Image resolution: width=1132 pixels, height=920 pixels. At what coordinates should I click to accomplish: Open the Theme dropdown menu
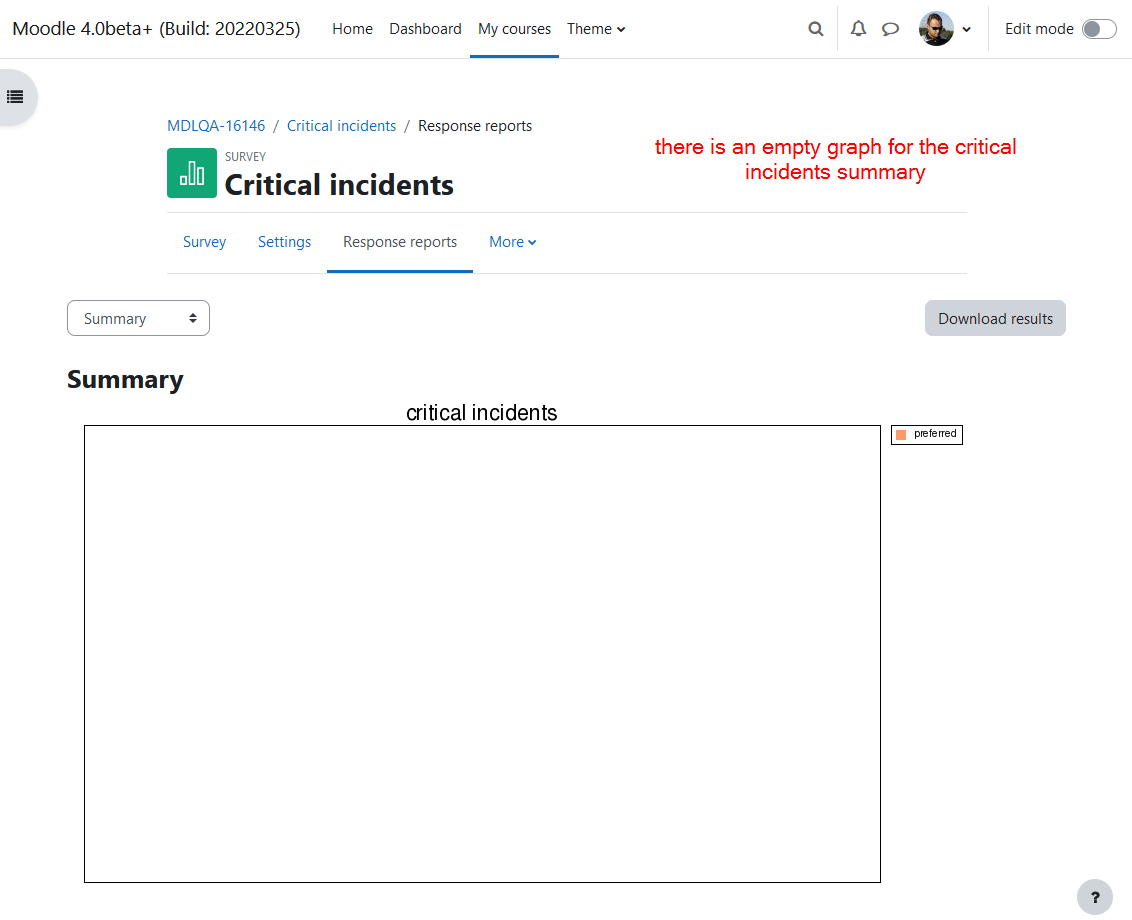[596, 29]
